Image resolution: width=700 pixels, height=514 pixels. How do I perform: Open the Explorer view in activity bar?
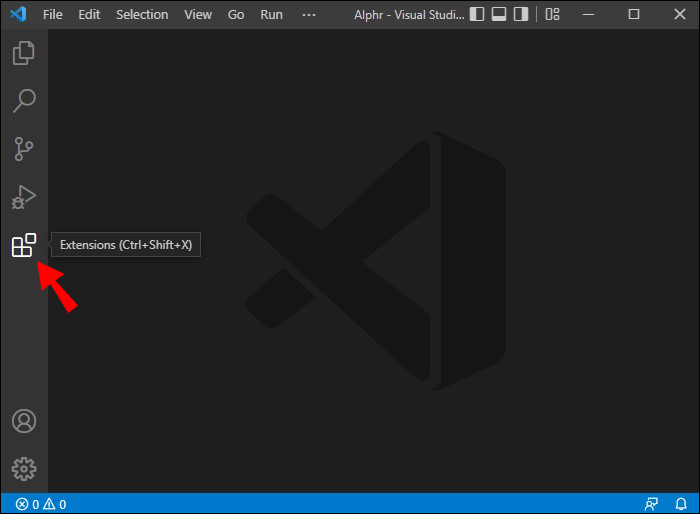(x=24, y=53)
